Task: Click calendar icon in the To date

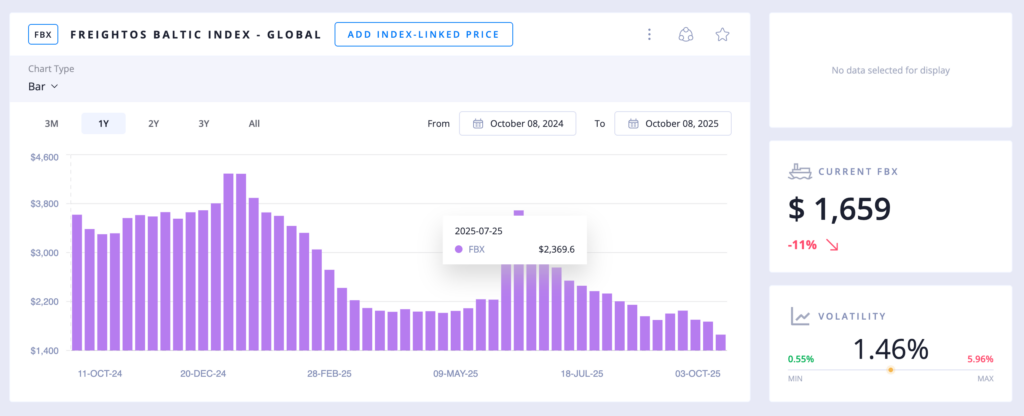Action: pos(633,124)
